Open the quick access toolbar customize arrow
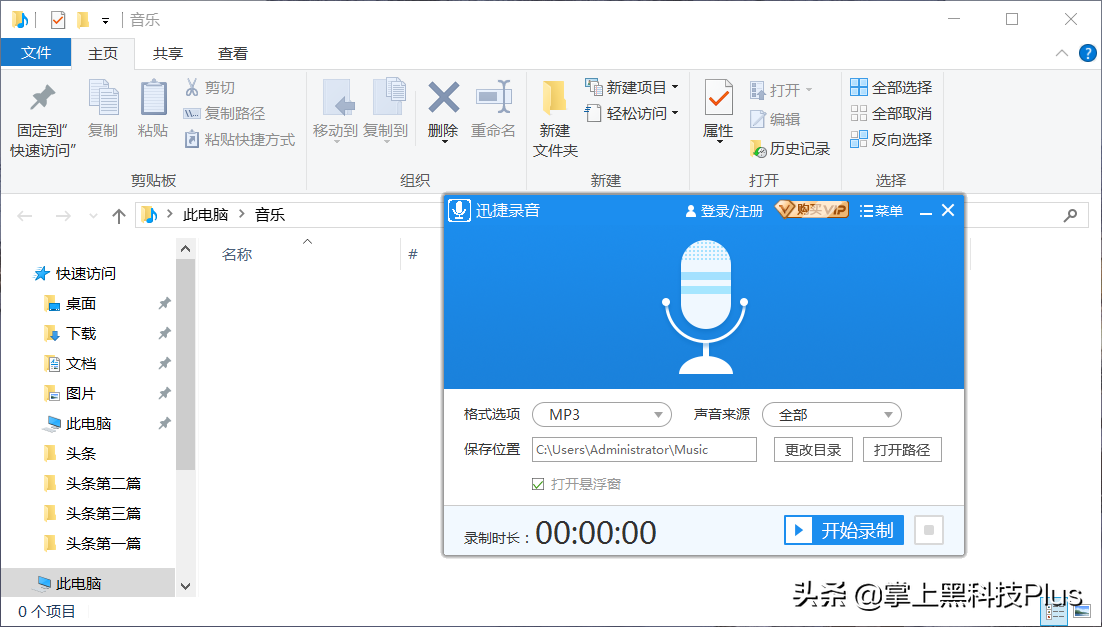This screenshot has width=1102, height=627. pos(105,21)
